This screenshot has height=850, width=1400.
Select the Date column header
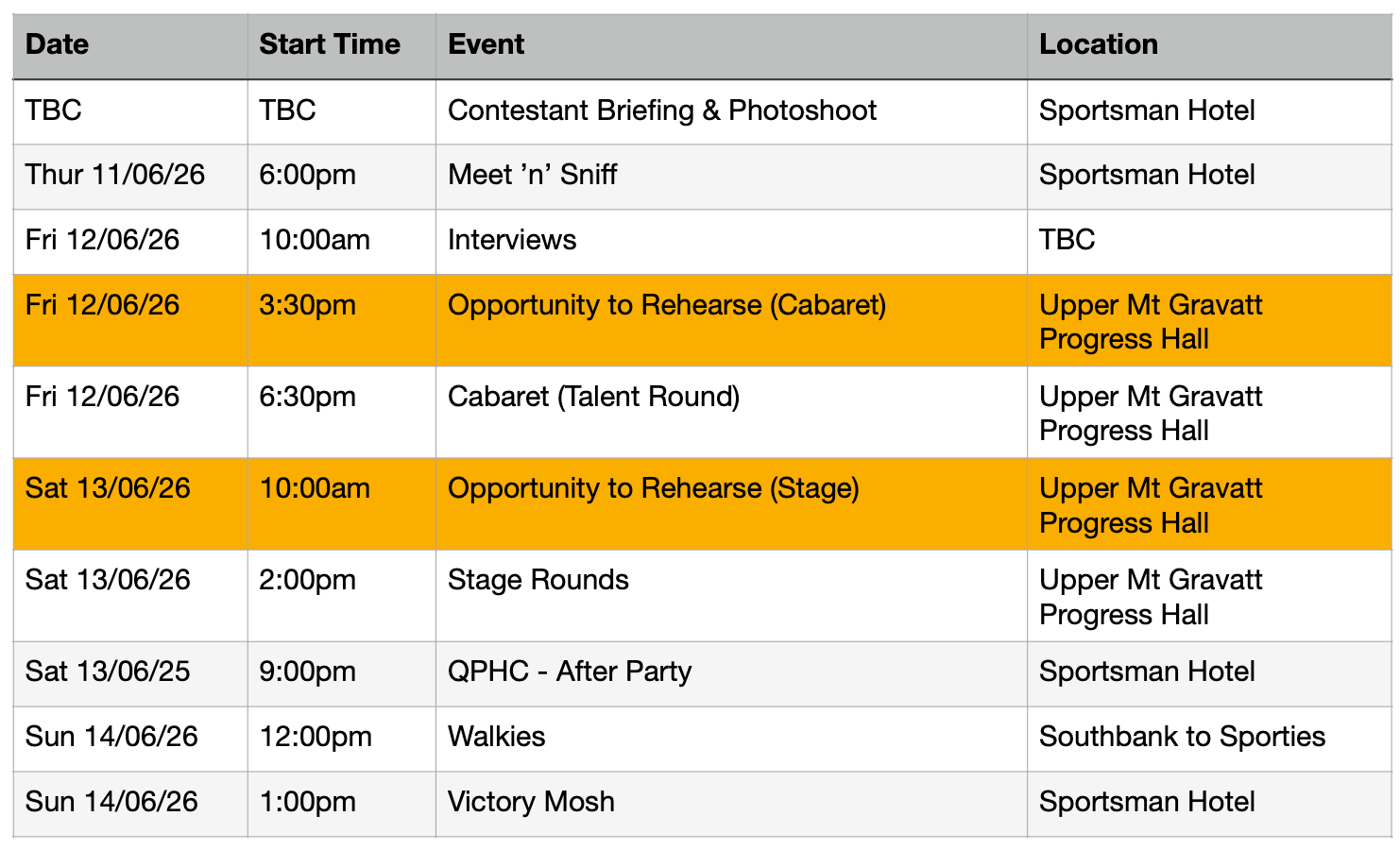(x=130, y=45)
